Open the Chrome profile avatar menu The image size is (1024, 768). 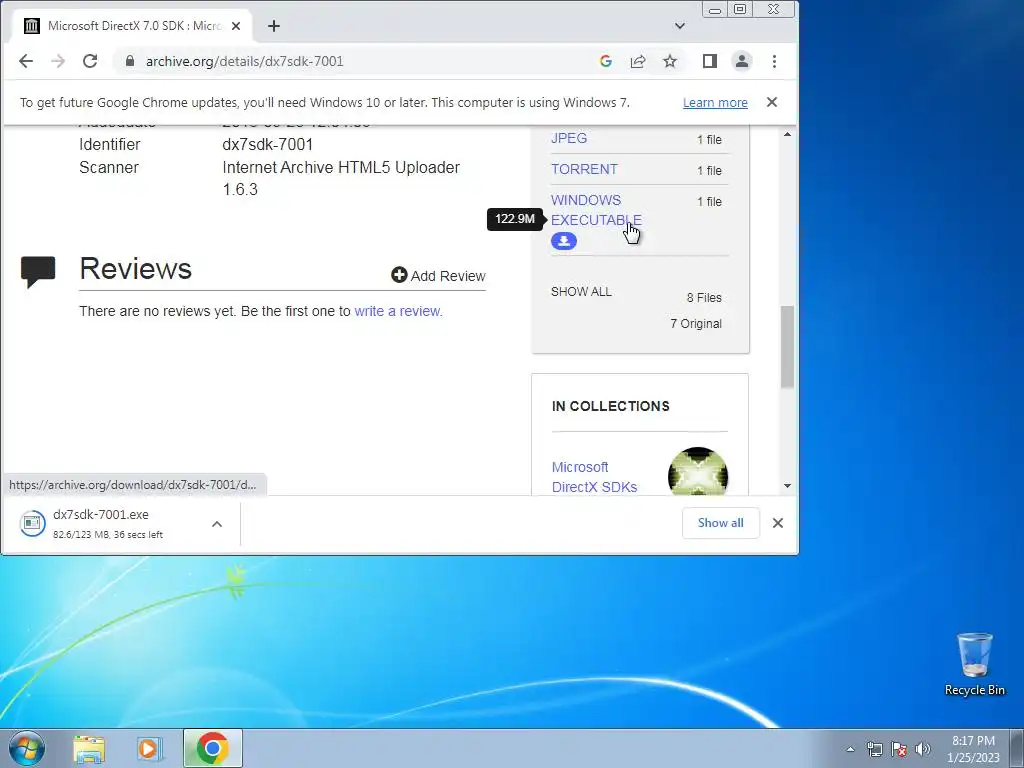coord(742,61)
